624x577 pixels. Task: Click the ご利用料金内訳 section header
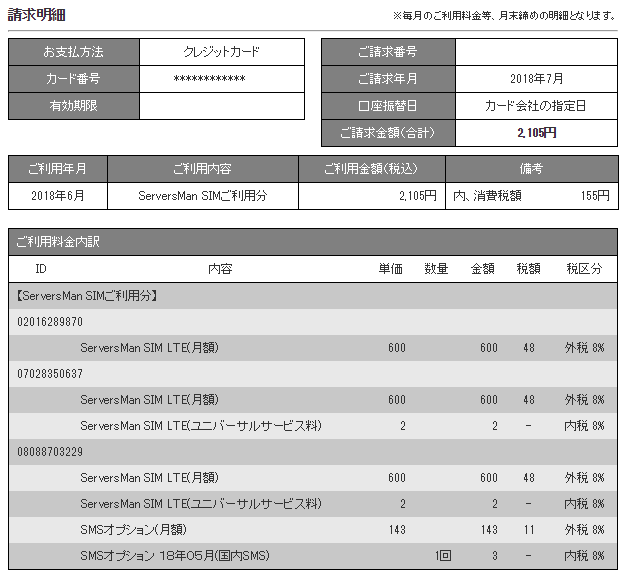(x=313, y=242)
